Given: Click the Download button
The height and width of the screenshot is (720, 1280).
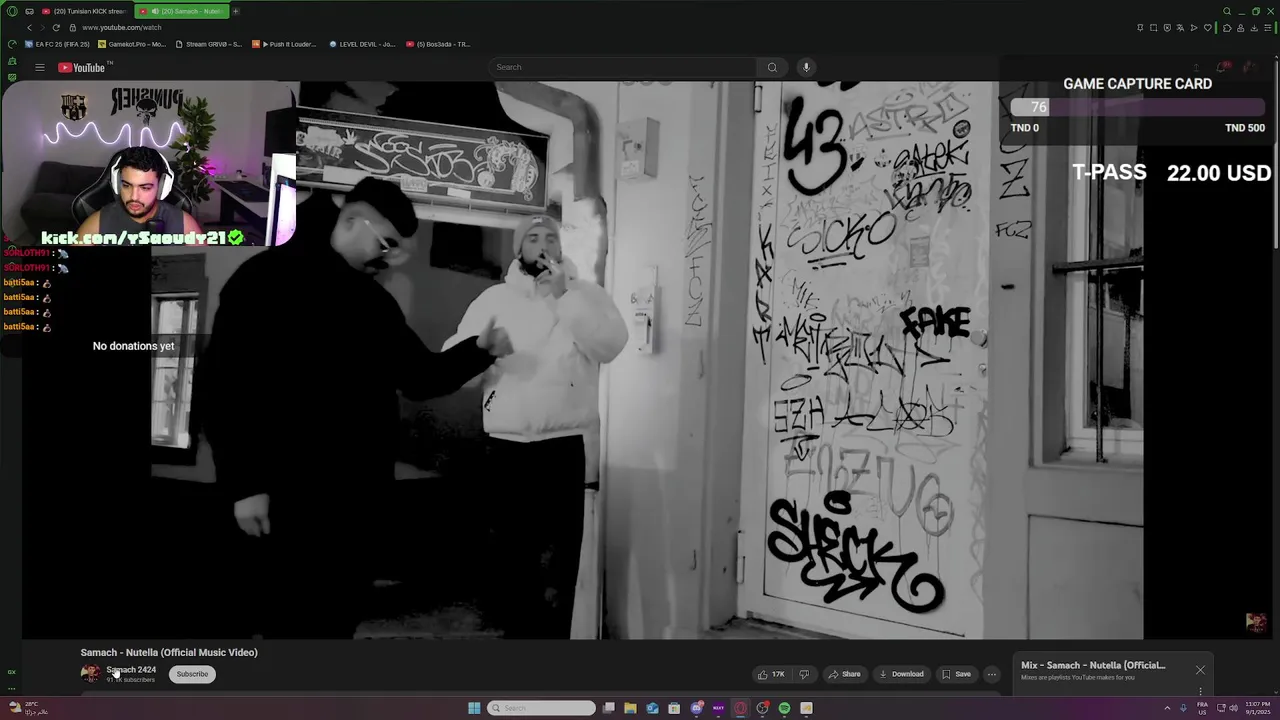Looking at the screenshot, I should pyautogui.click(x=901, y=674).
